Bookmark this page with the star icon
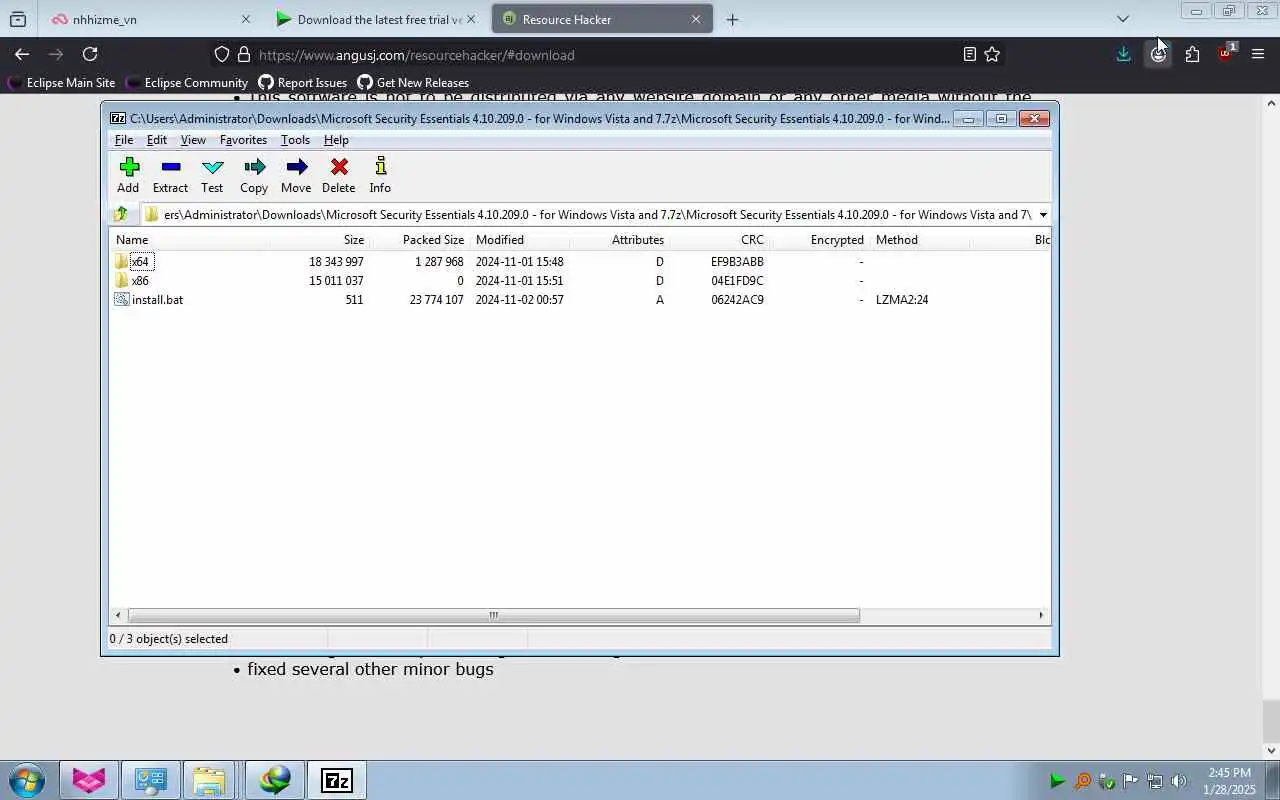 [992, 54]
